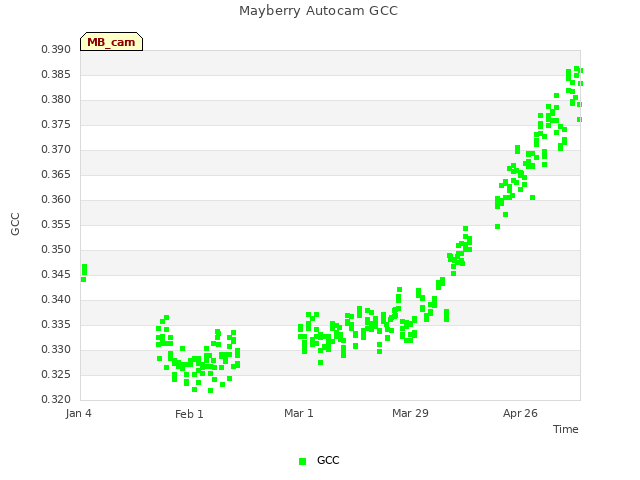Click the 0.345 y-axis value

pyautogui.click(x=56, y=275)
